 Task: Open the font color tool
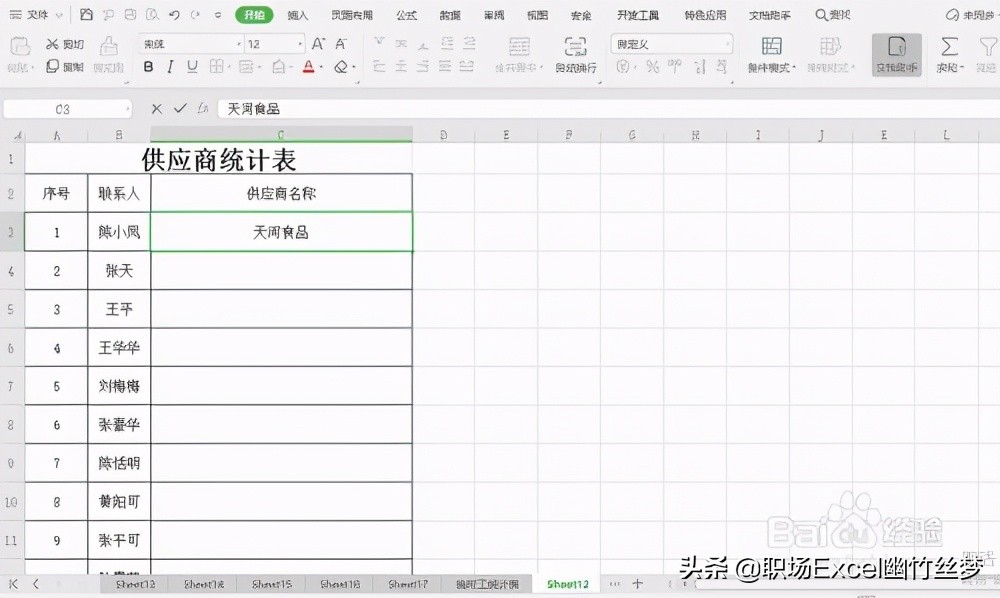click(307, 66)
